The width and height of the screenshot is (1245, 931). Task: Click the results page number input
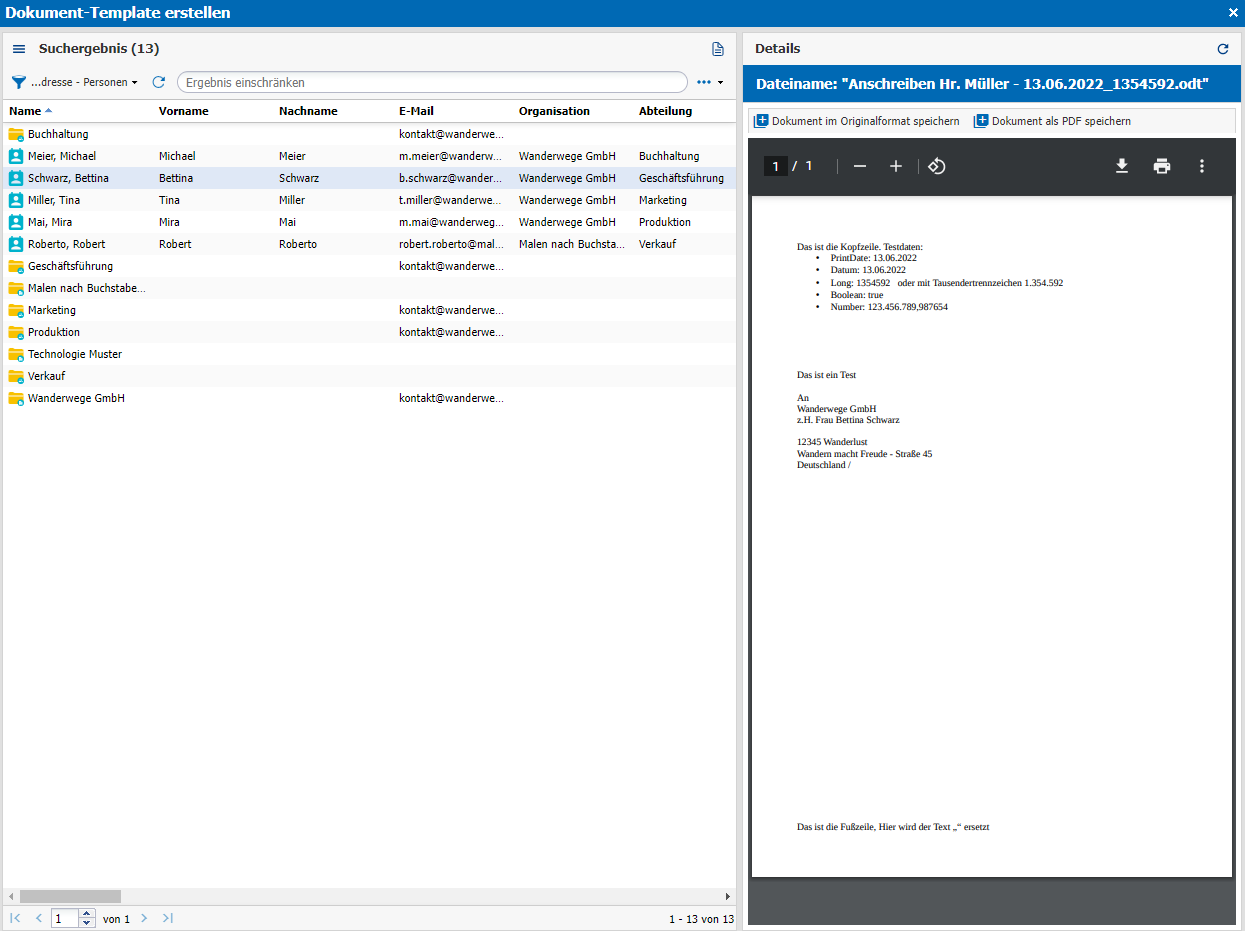tap(65, 918)
